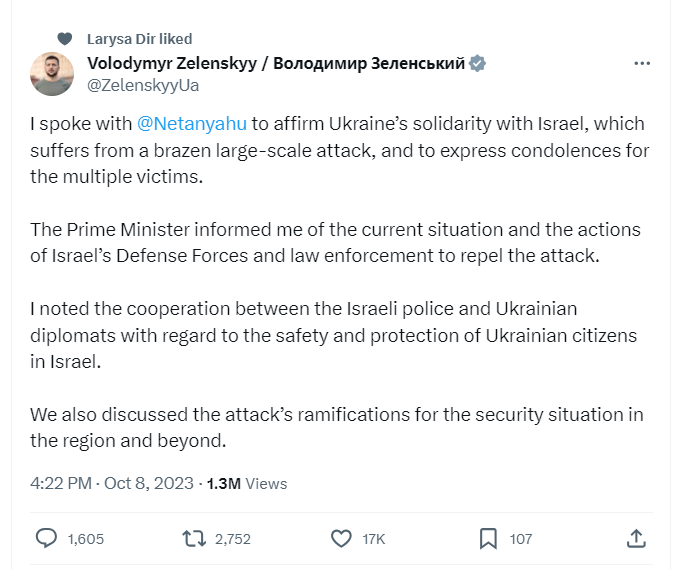694x570 pixels.
Task: Open the three-dot more options menu
Action: coord(642,64)
